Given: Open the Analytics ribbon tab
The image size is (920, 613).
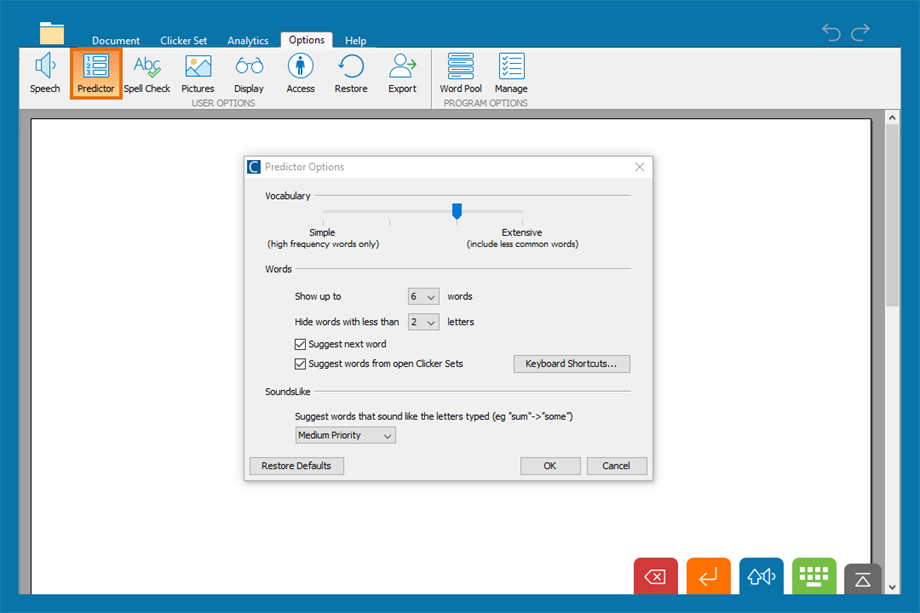Looking at the screenshot, I should [247, 41].
